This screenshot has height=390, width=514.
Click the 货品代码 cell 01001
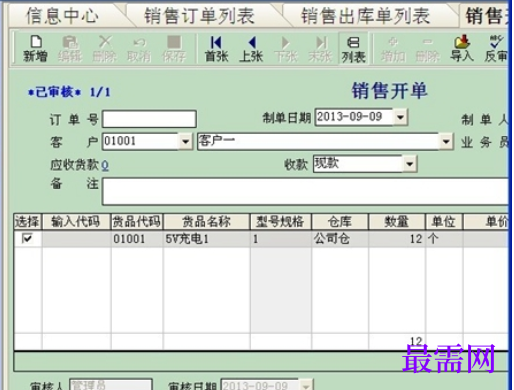[x=137, y=239]
